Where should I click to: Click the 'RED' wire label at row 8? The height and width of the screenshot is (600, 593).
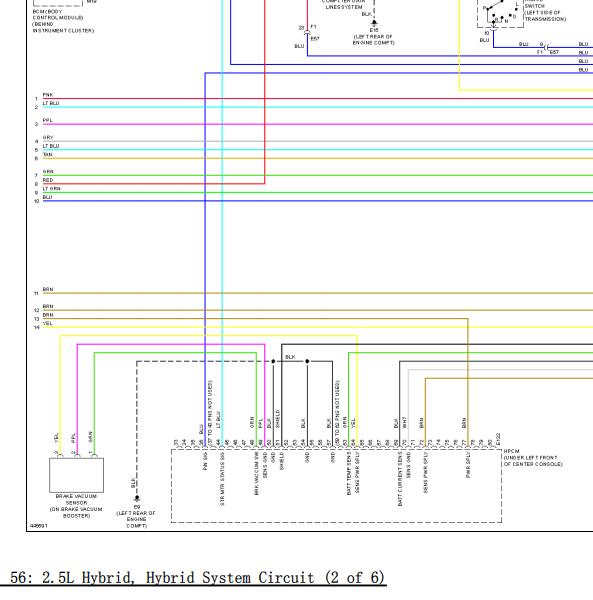[x=48, y=180]
